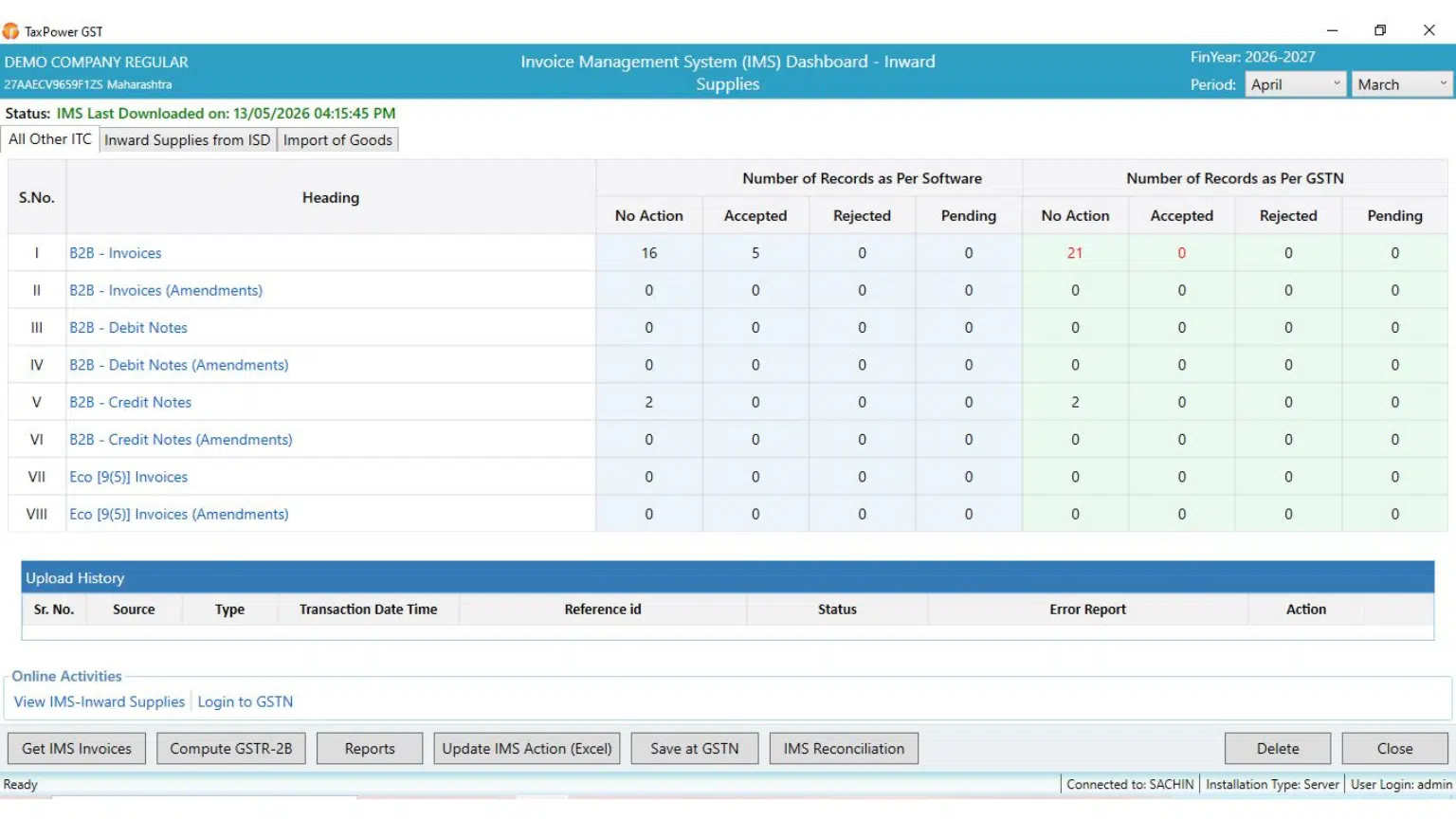
Task: Select software No Action count 16 for B2B Invoices
Action: [x=649, y=253]
